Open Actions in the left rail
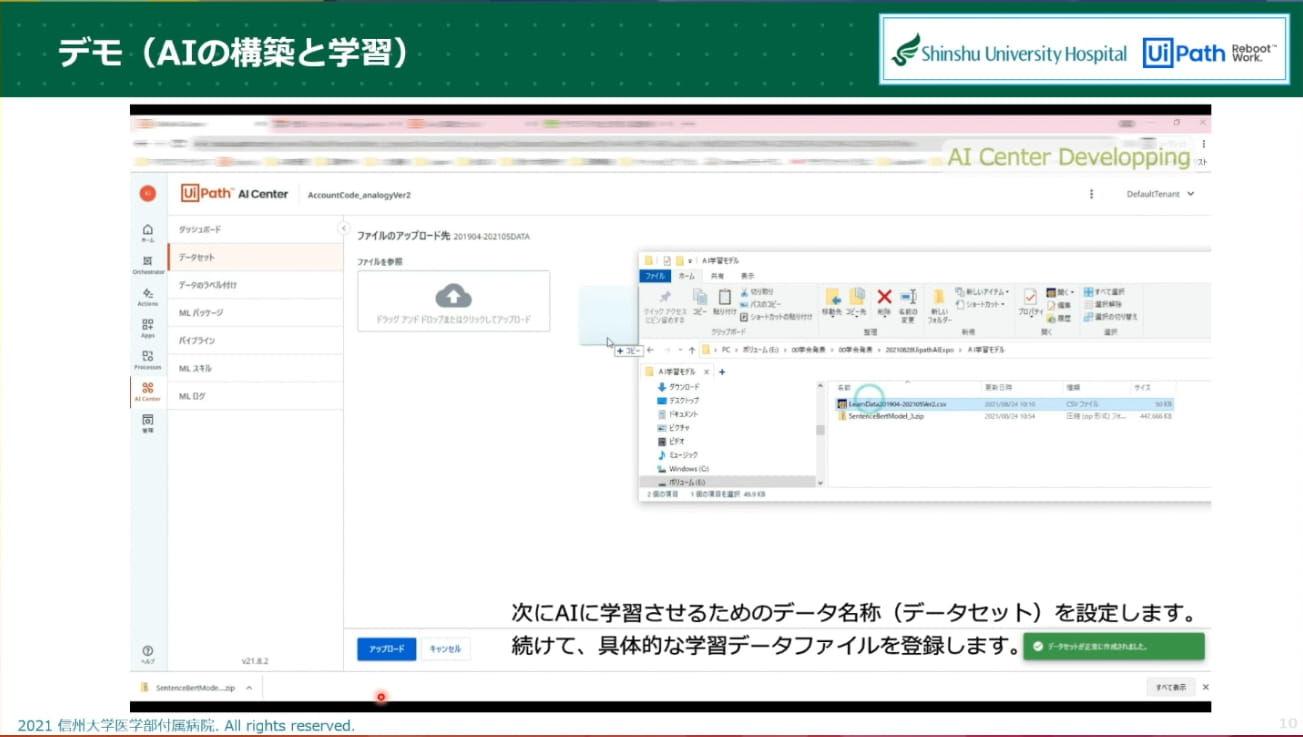 coord(148,296)
